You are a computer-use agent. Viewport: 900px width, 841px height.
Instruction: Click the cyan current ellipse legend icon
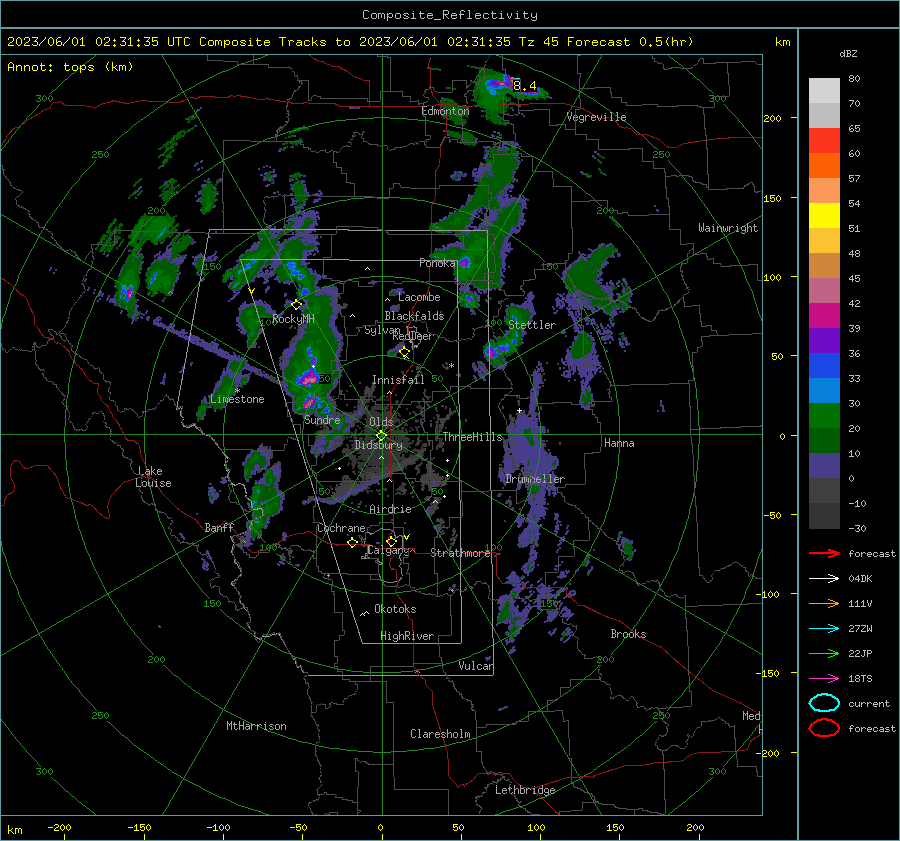824,703
